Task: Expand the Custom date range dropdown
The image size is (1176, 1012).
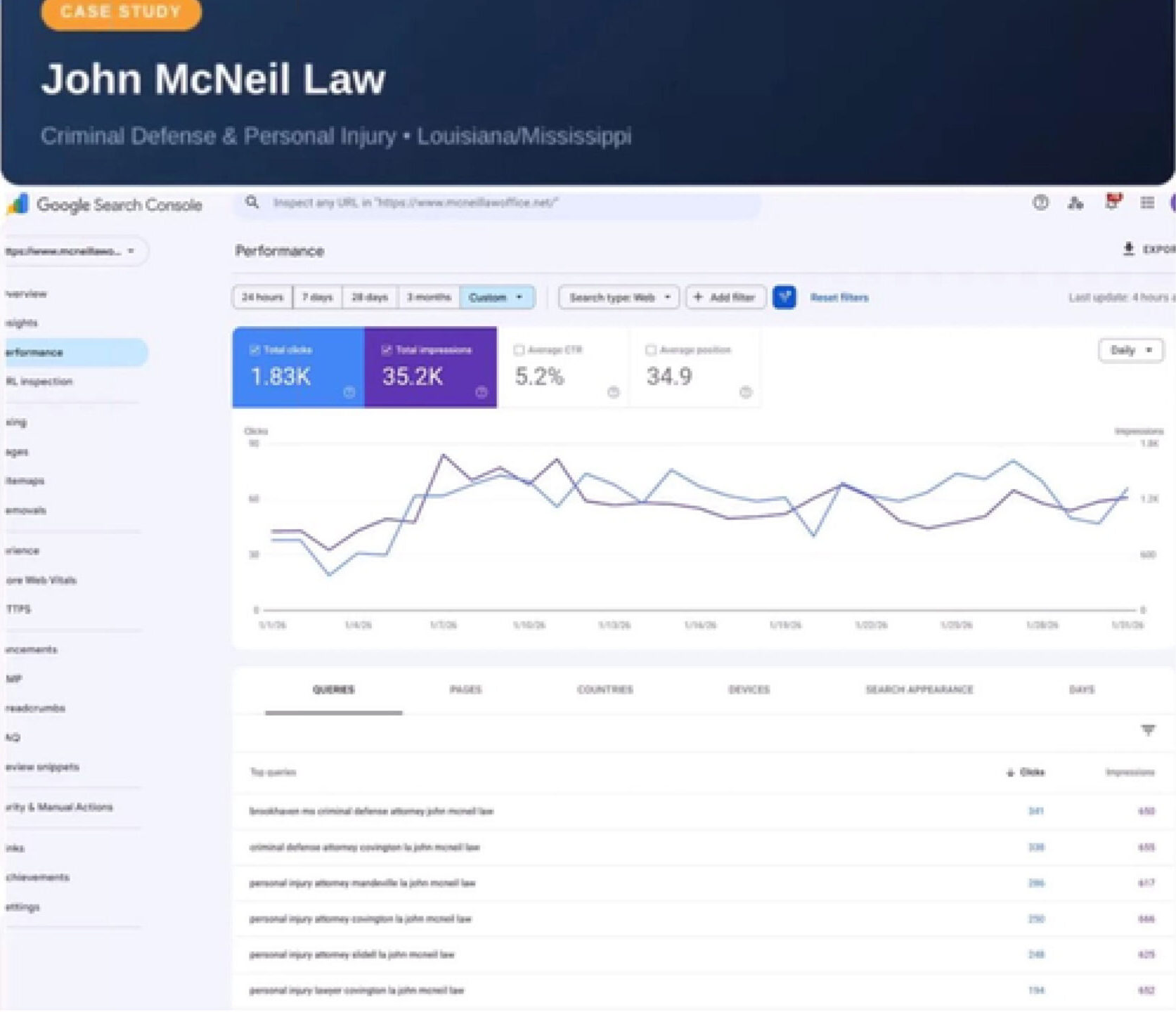Action: (x=496, y=297)
